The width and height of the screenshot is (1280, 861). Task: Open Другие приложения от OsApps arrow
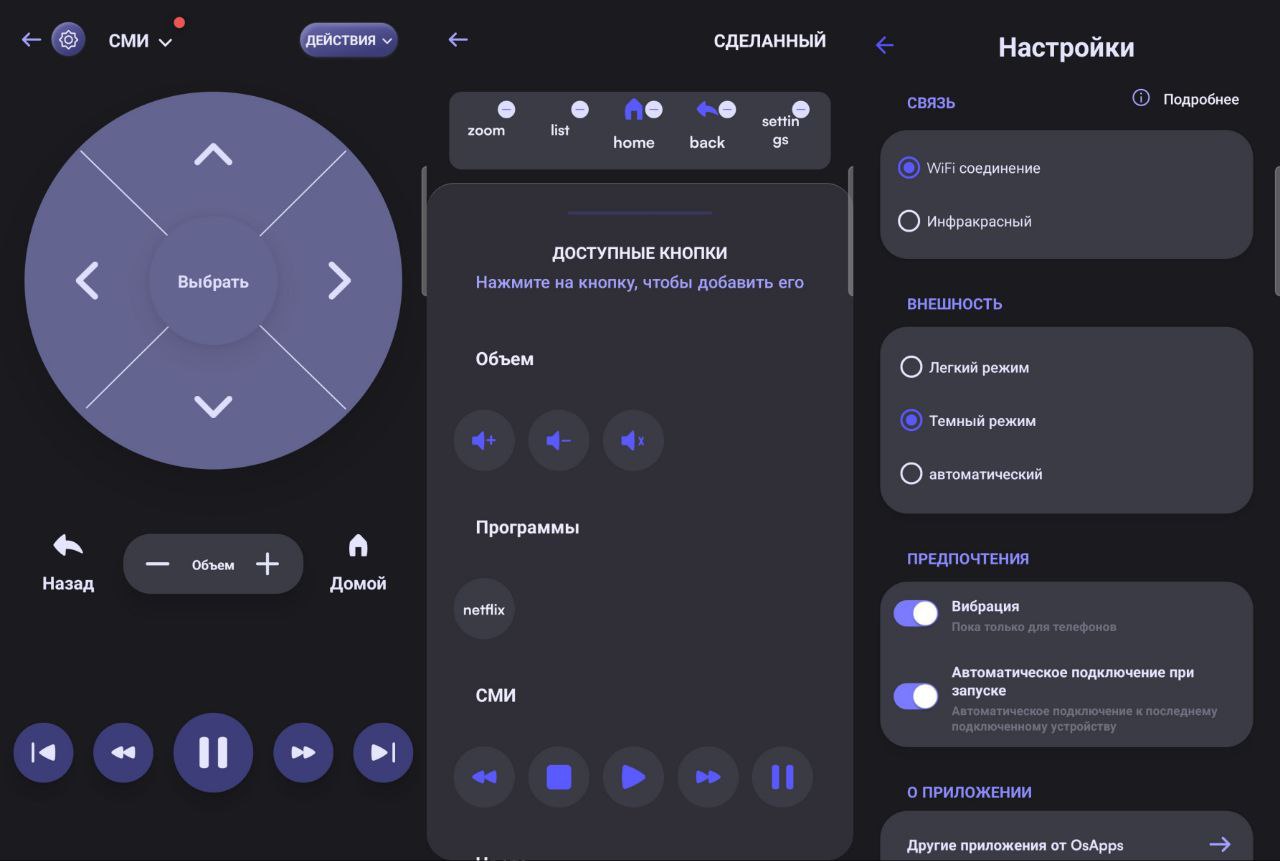[x=1219, y=845]
